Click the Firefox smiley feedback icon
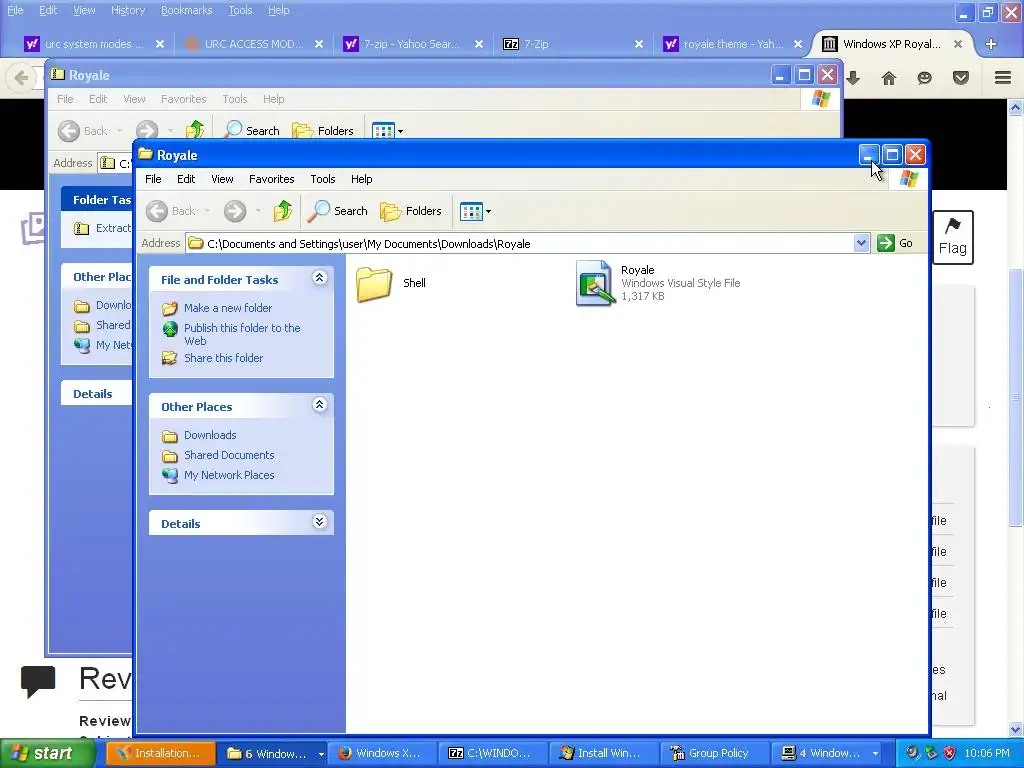Viewport: 1024px width, 768px height. [924, 78]
